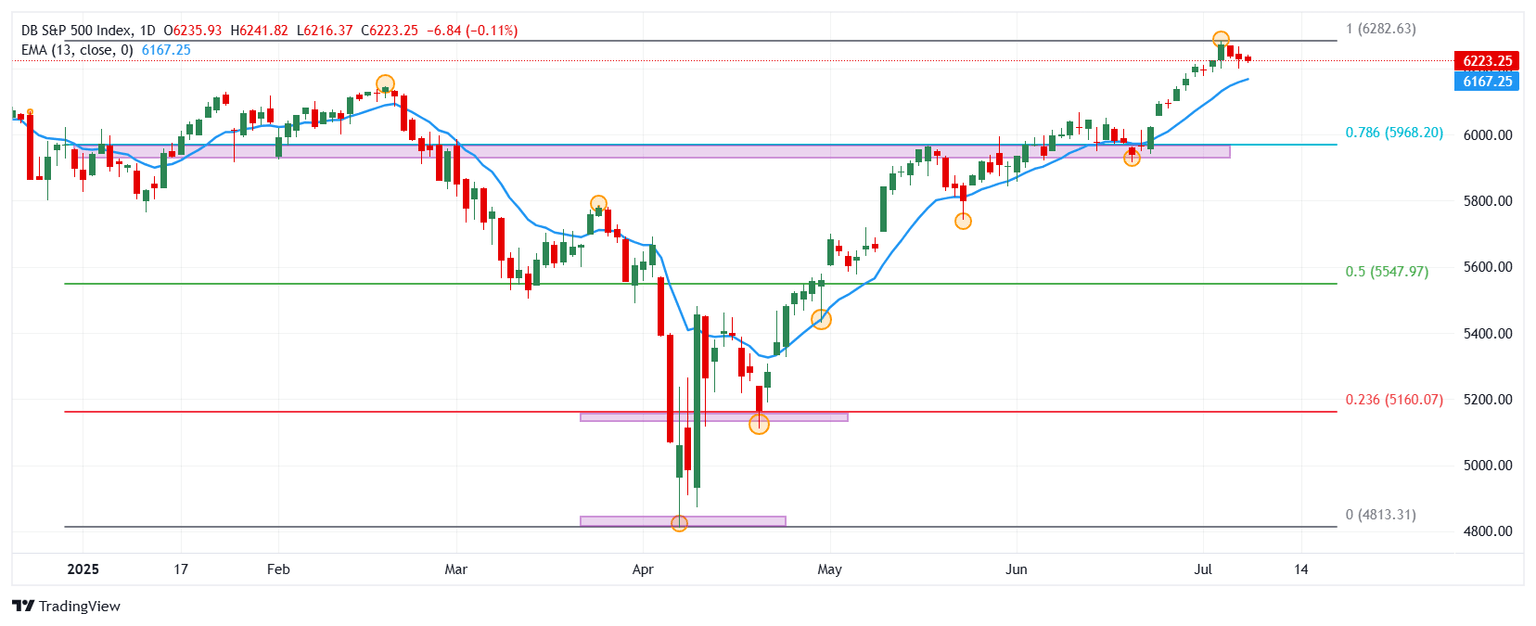Select the orange circle at the late May low
1536x626 pixels.
(963, 221)
